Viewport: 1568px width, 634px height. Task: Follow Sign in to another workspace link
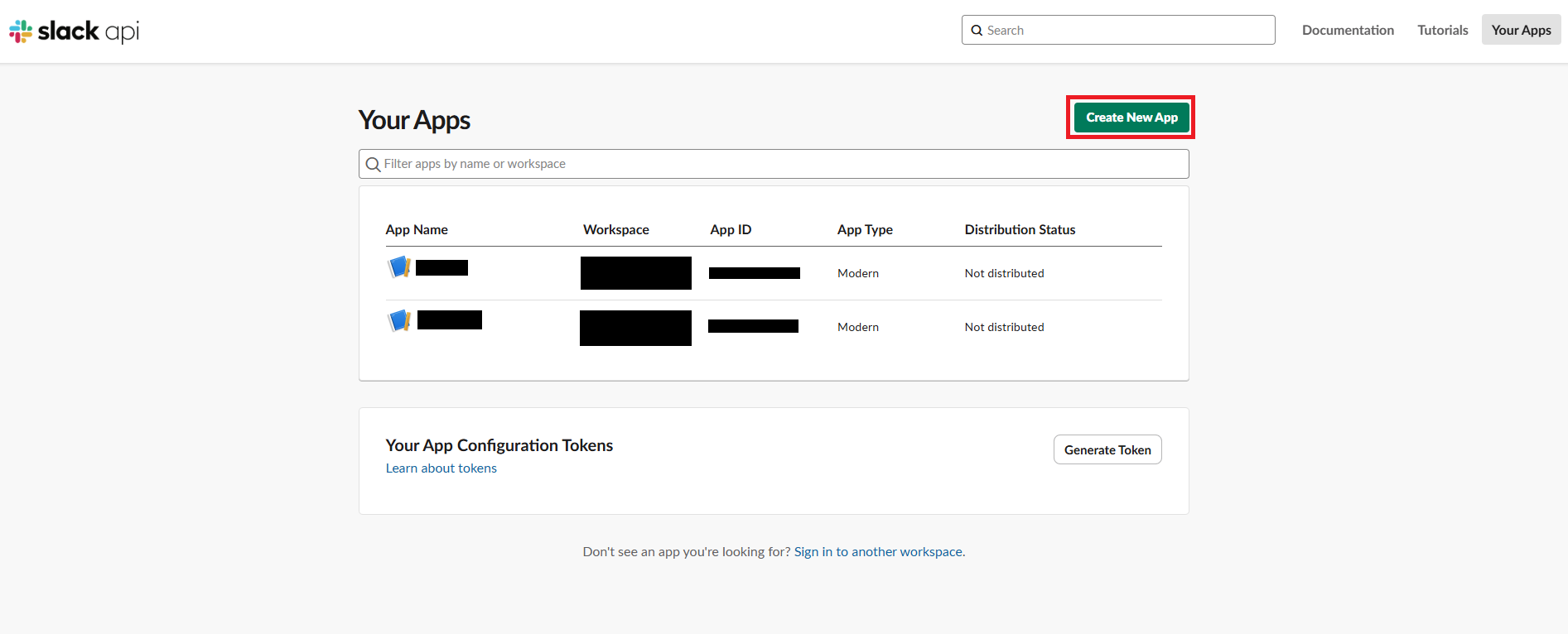[880, 552]
